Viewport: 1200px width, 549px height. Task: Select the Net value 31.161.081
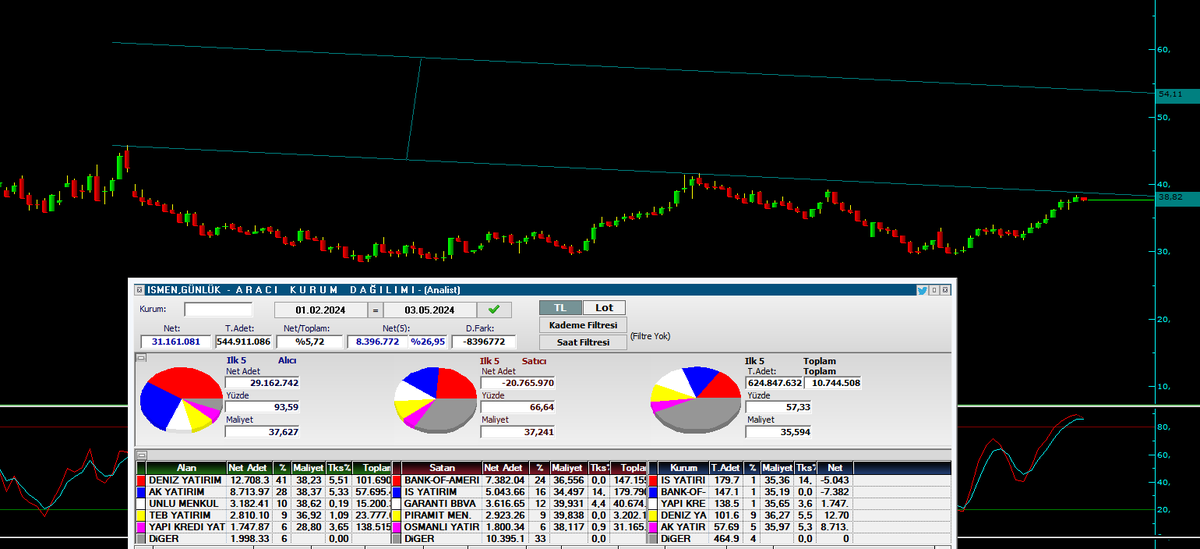click(x=176, y=342)
